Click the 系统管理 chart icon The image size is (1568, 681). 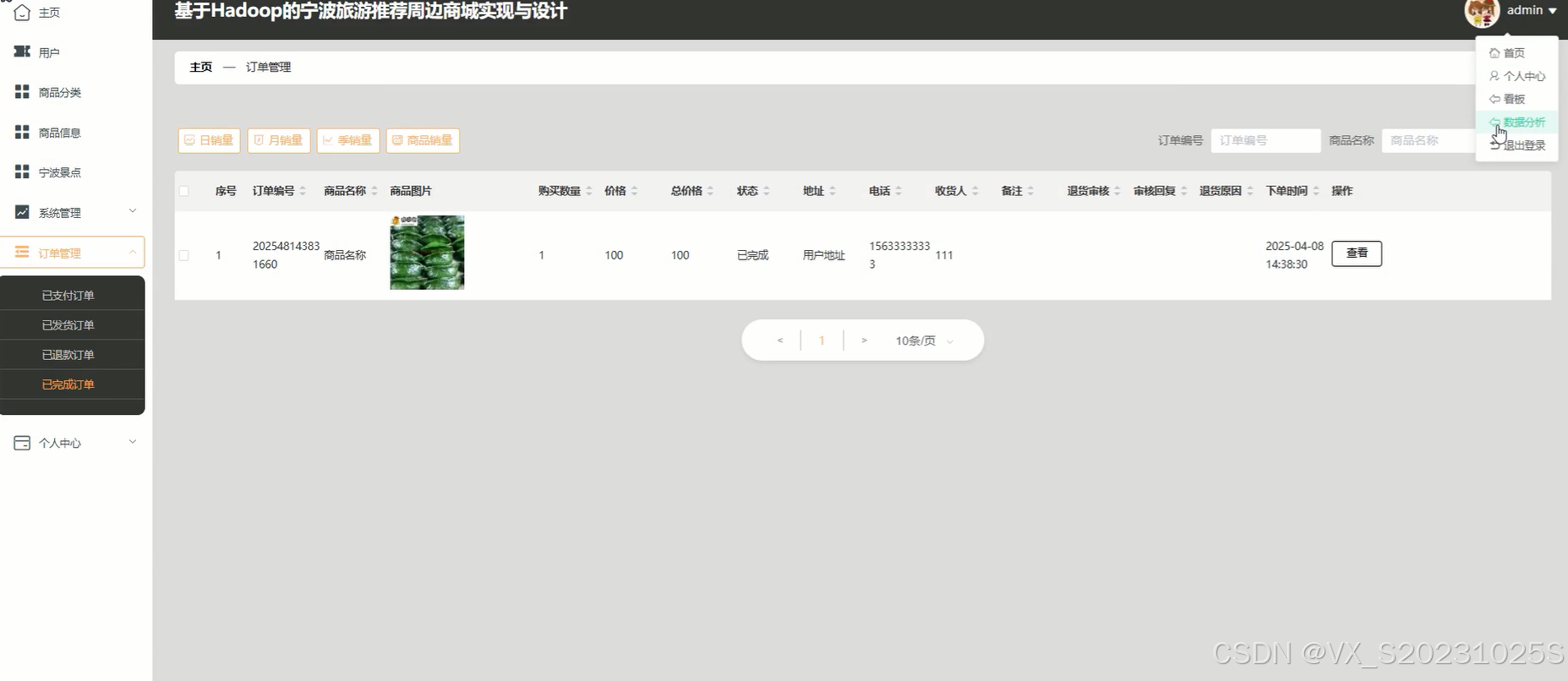coord(22,212)
